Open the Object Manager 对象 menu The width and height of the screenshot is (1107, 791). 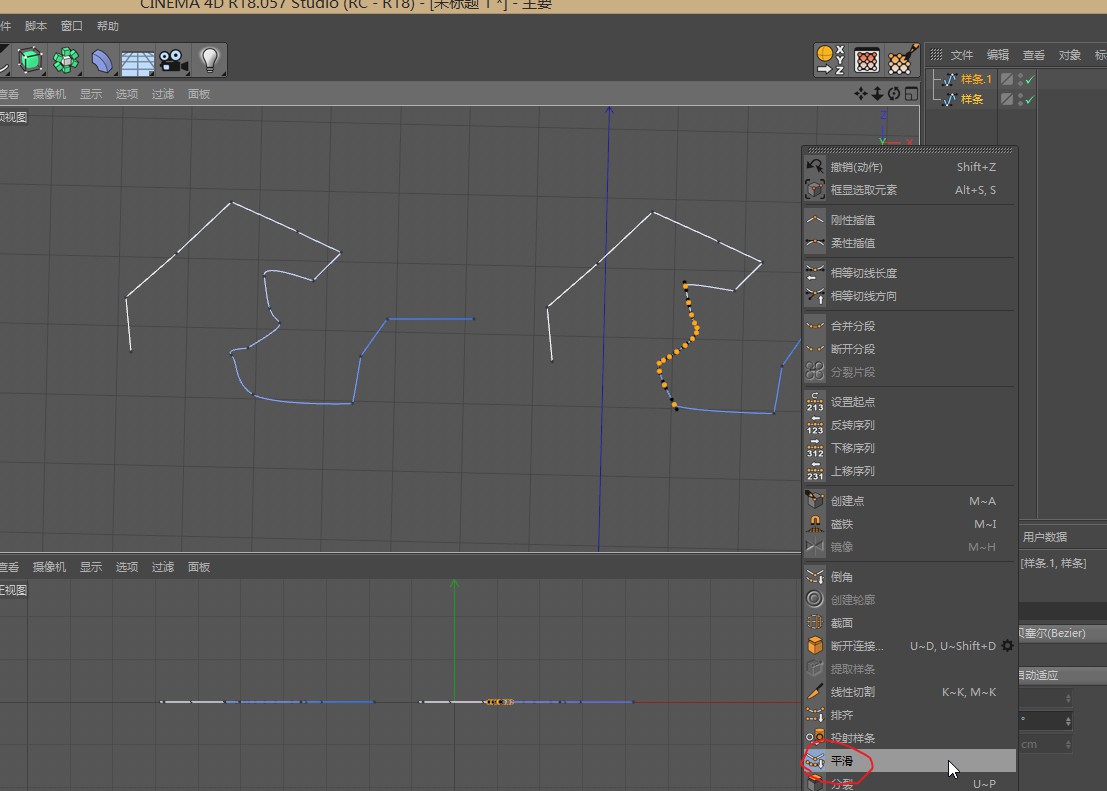click(1070, 55)
